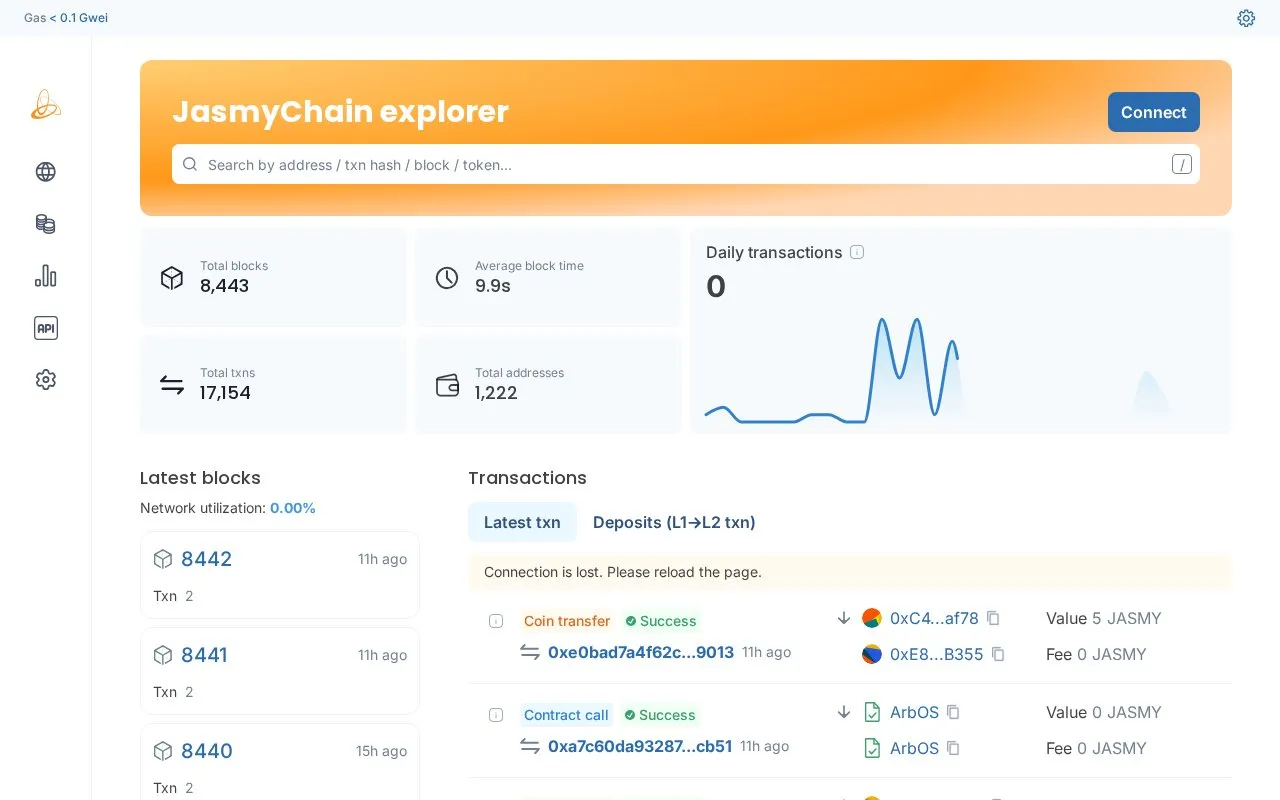Open the API sidebar icon
This screenshot has height=800, width=1280.
tap(46, 328)
